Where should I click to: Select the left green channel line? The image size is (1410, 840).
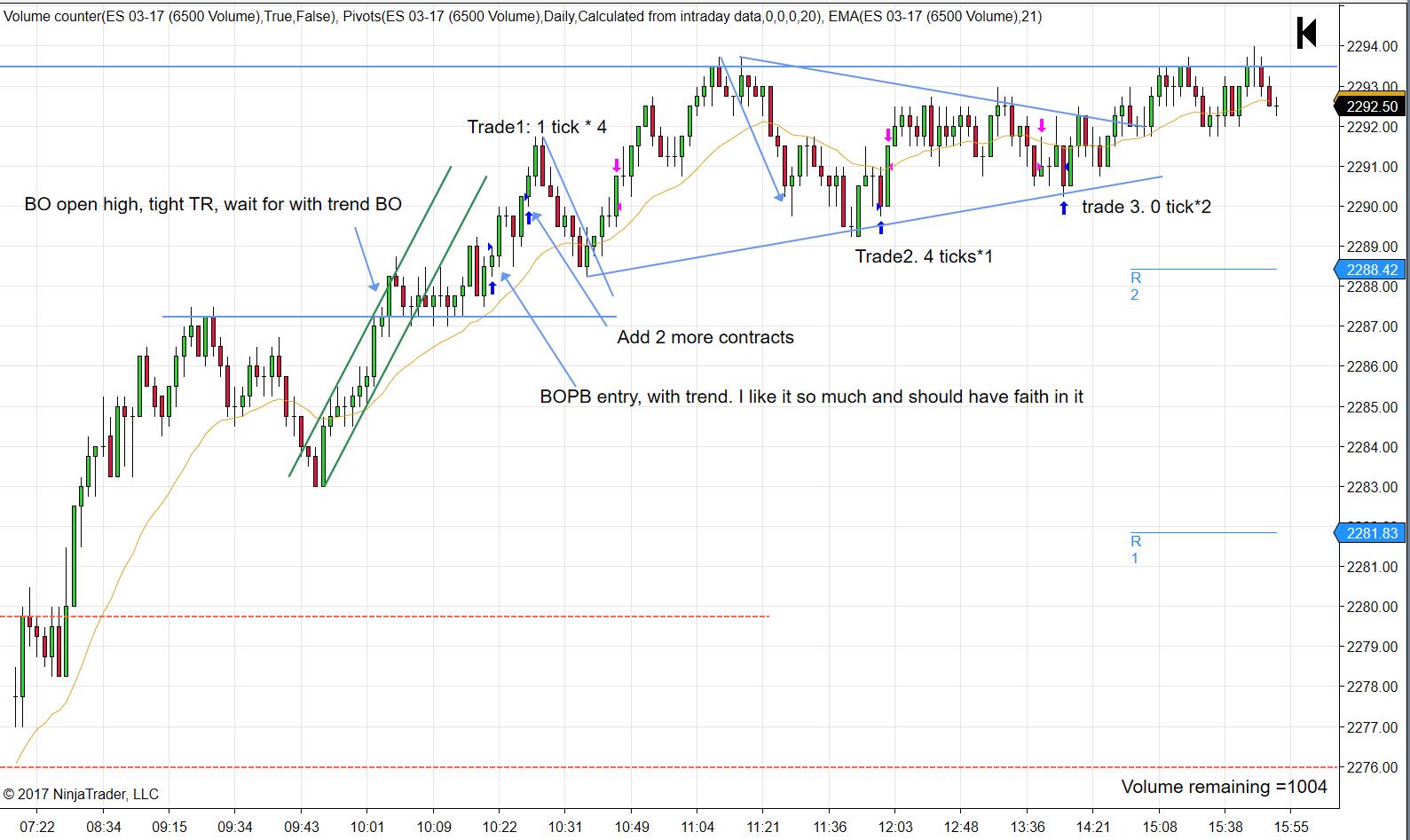pos(370,321)
